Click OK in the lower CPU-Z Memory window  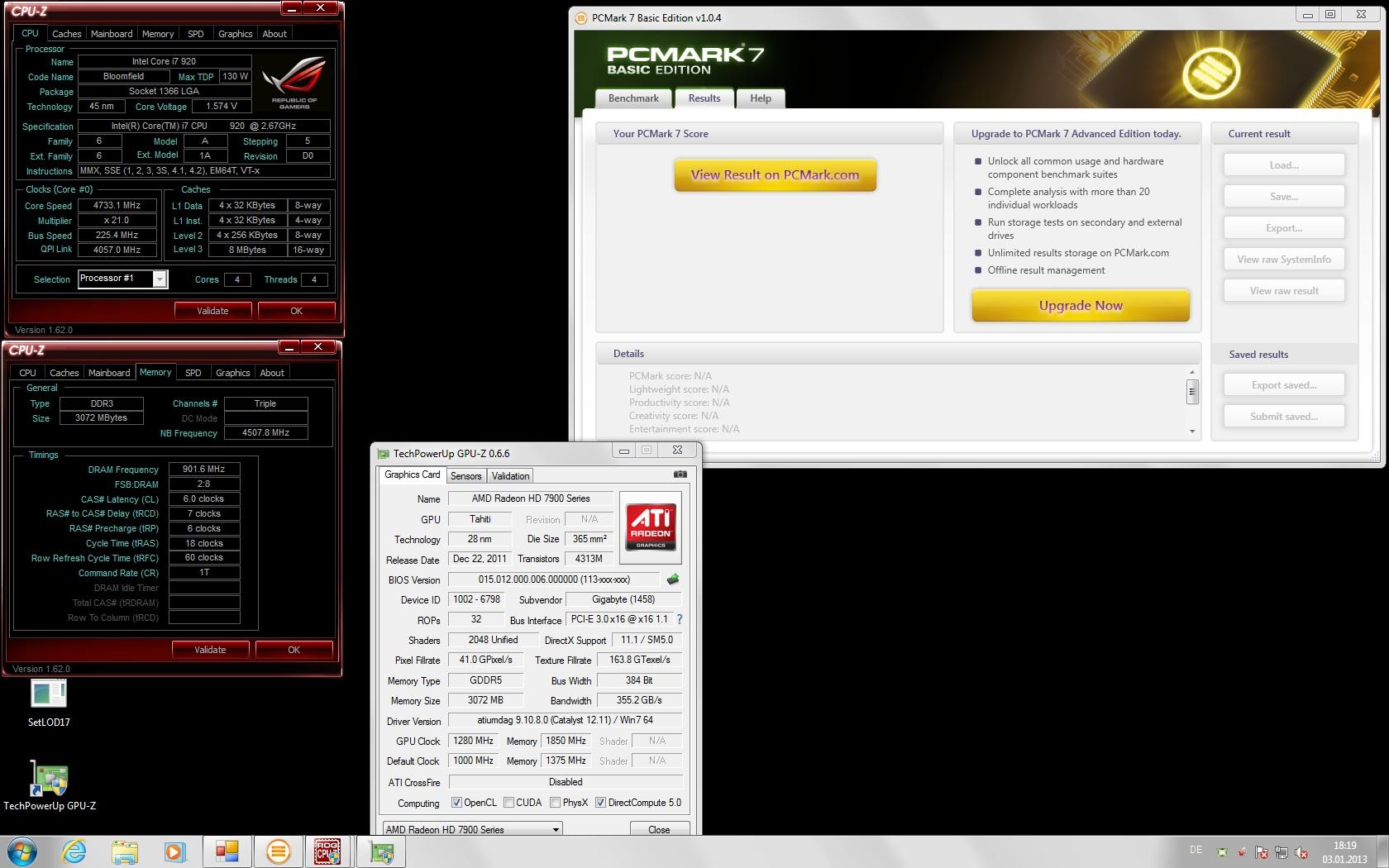click(294, 650)
